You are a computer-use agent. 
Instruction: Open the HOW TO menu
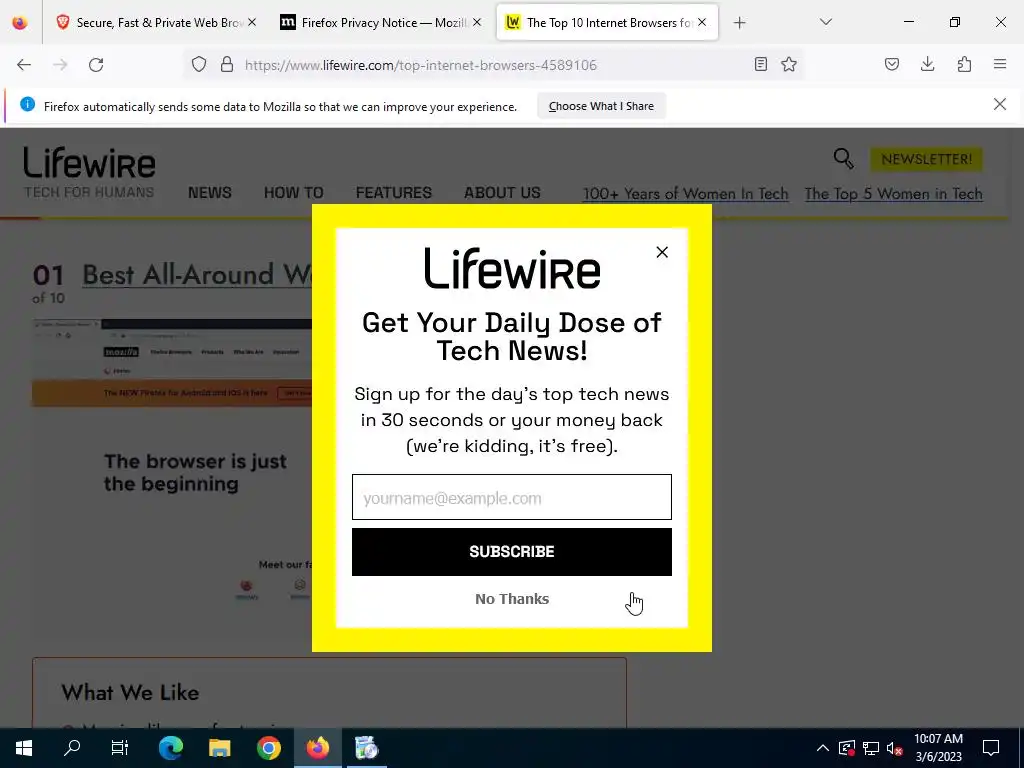pyautogui.click(x=294, y=193)
